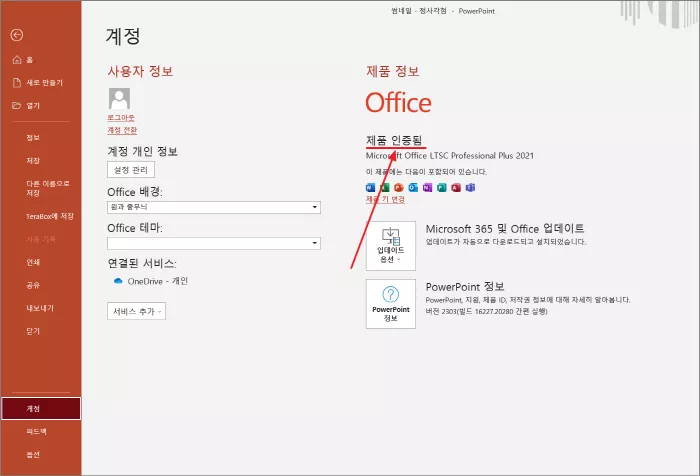This screenshot has width=700, height=476.
Task: Open the 홈 (Home) page with house icon
Action: point(23,60)
